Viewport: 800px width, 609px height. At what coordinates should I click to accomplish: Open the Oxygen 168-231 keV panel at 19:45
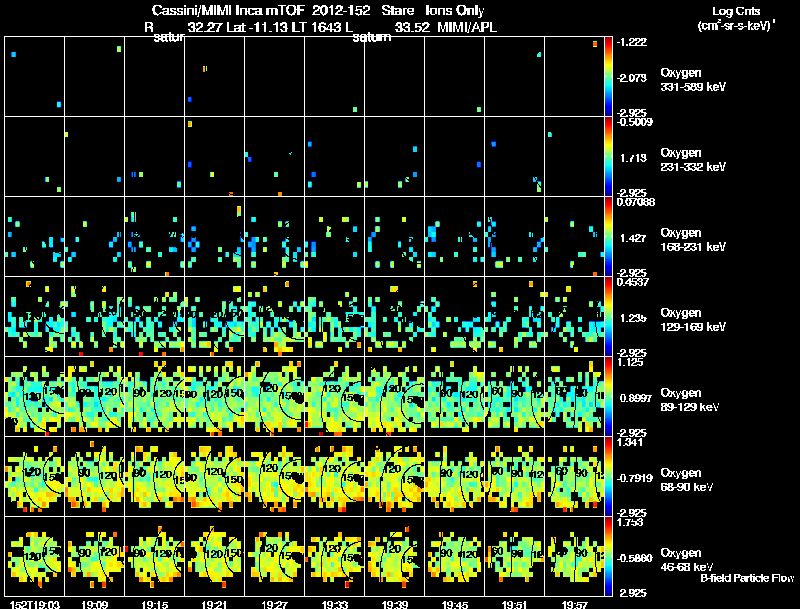pyautogui.click(x=455, y=237)
